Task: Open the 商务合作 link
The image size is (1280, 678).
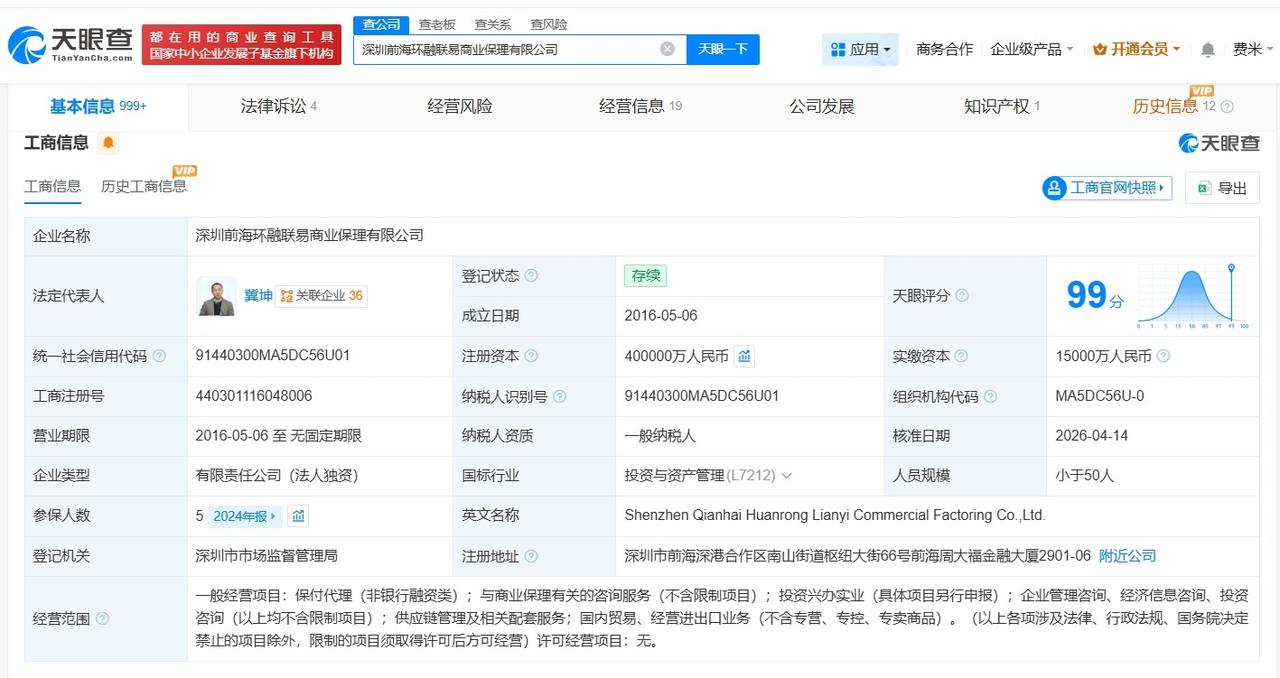Action: tap(944, 49)
